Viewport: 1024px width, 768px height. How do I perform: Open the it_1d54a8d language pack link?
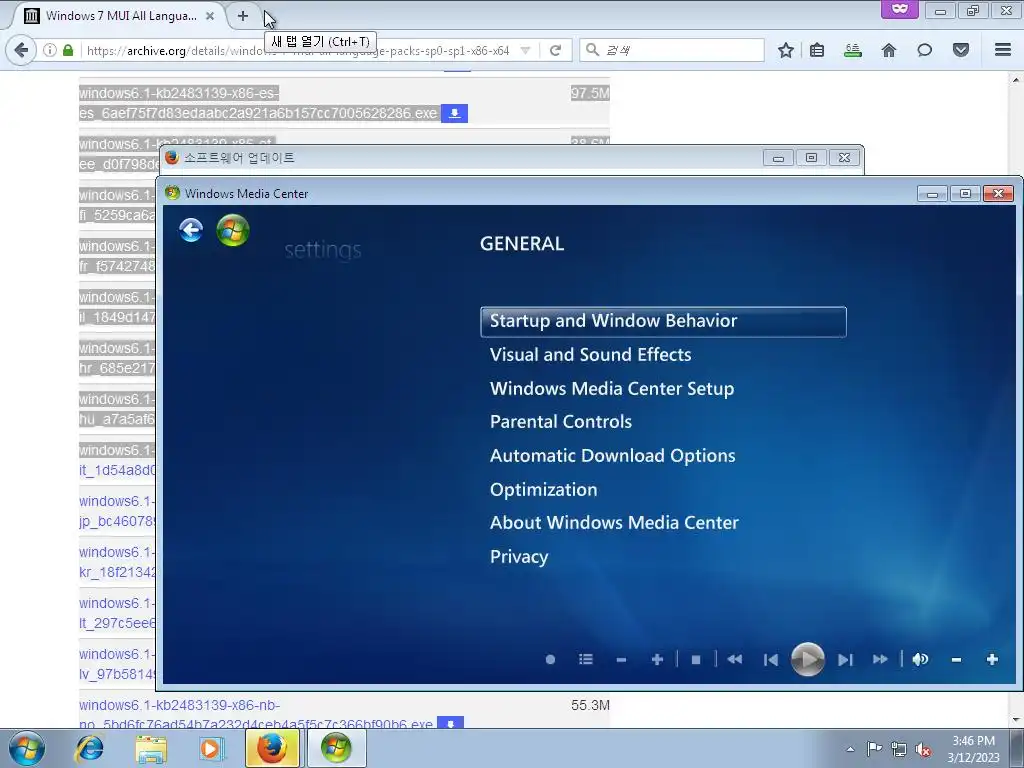[118, 460]
